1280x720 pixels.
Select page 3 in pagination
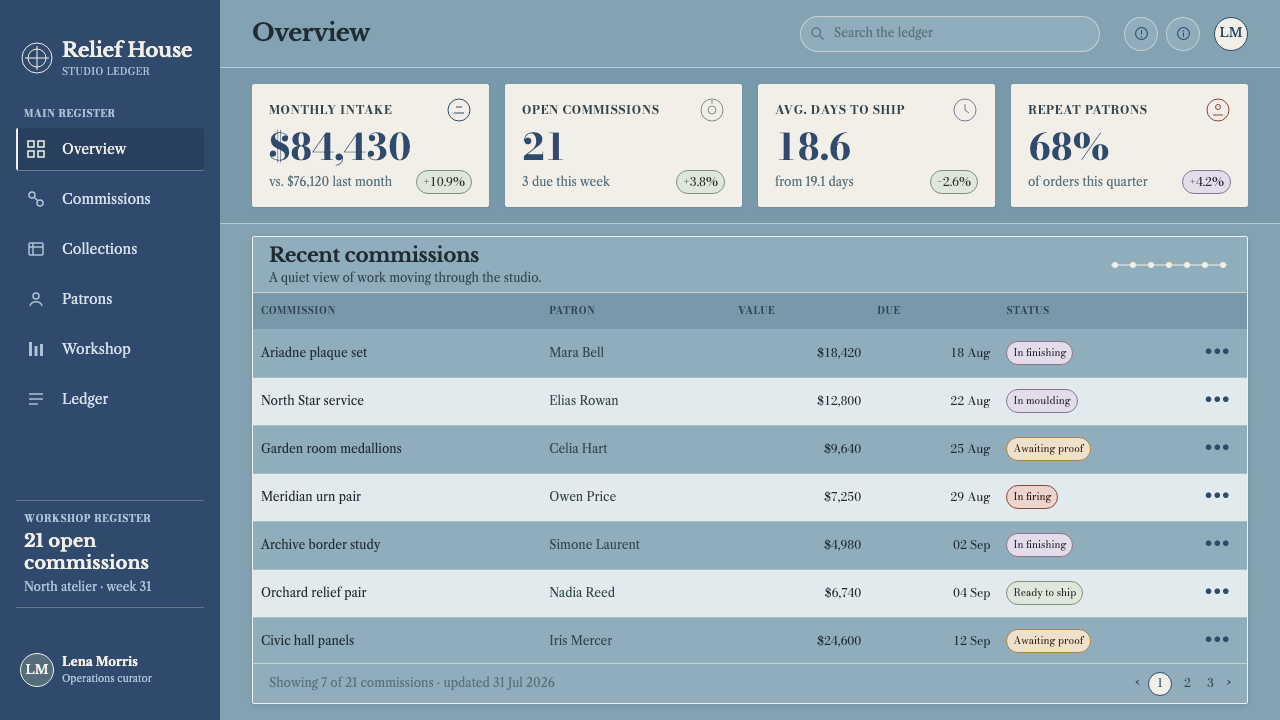pyautogui.click(x=1210, y=683)
